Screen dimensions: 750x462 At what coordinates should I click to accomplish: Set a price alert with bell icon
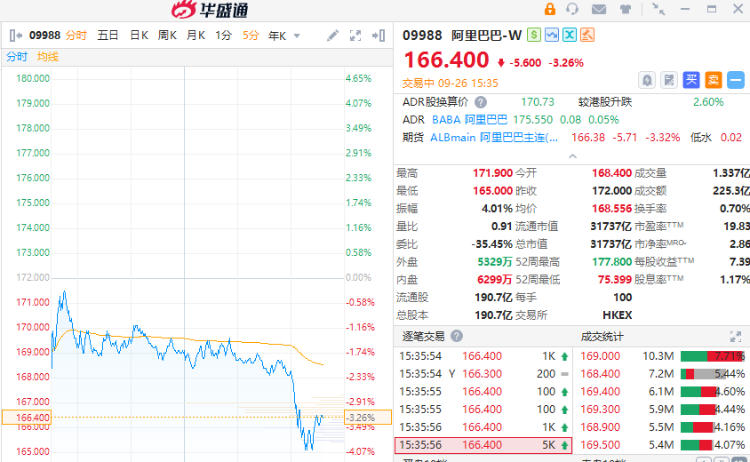(x=647, y=80)
